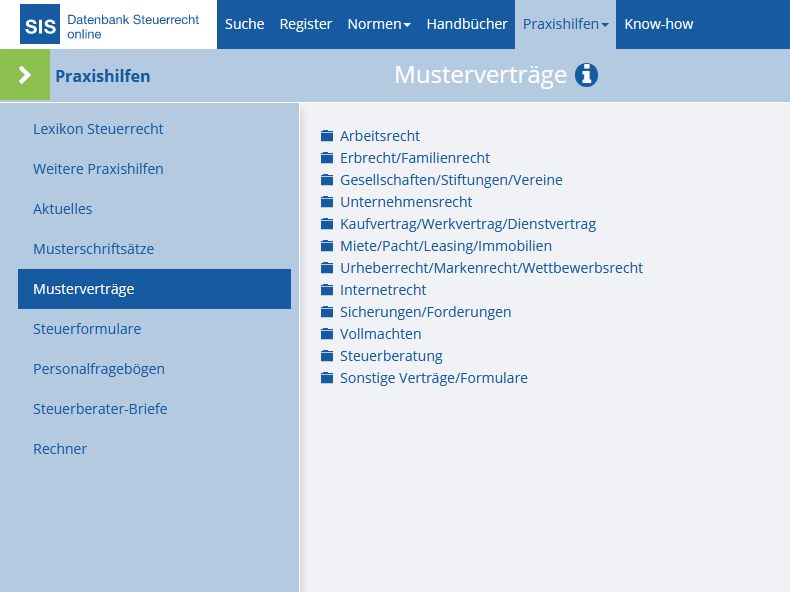Click folder icon beside Arbeitsrecht

(x=327, y=136)
